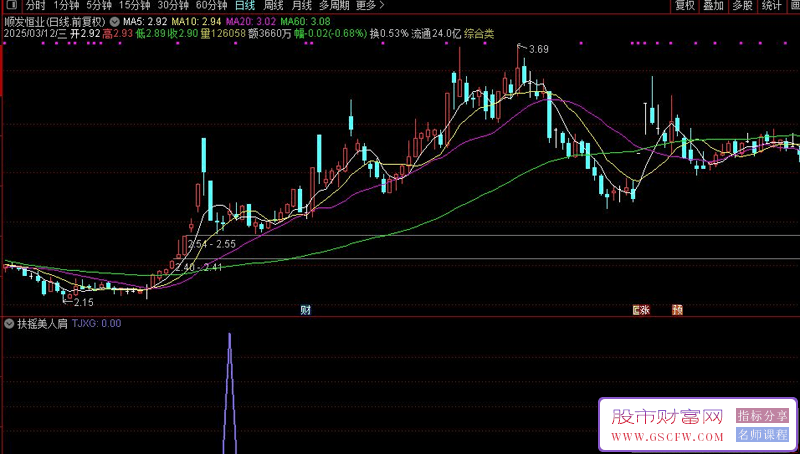Click the 名师课程 banner button
The height and width of the screenshot is (454, 800).
(x=762, y=435)
